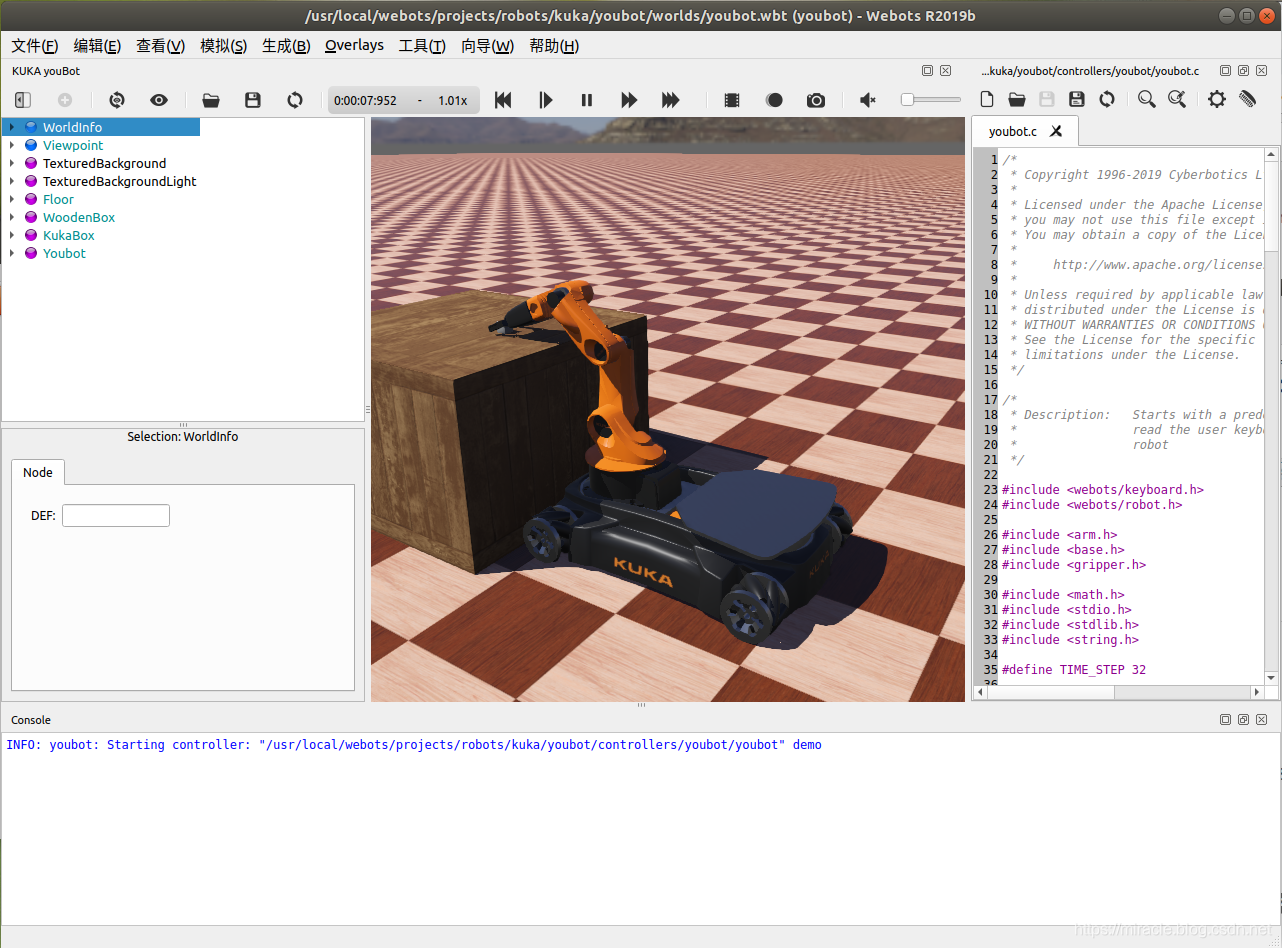Click the DEF input field
This screenshot has height=948, width=1282.
pyautogui.click(x=116, y=516)
